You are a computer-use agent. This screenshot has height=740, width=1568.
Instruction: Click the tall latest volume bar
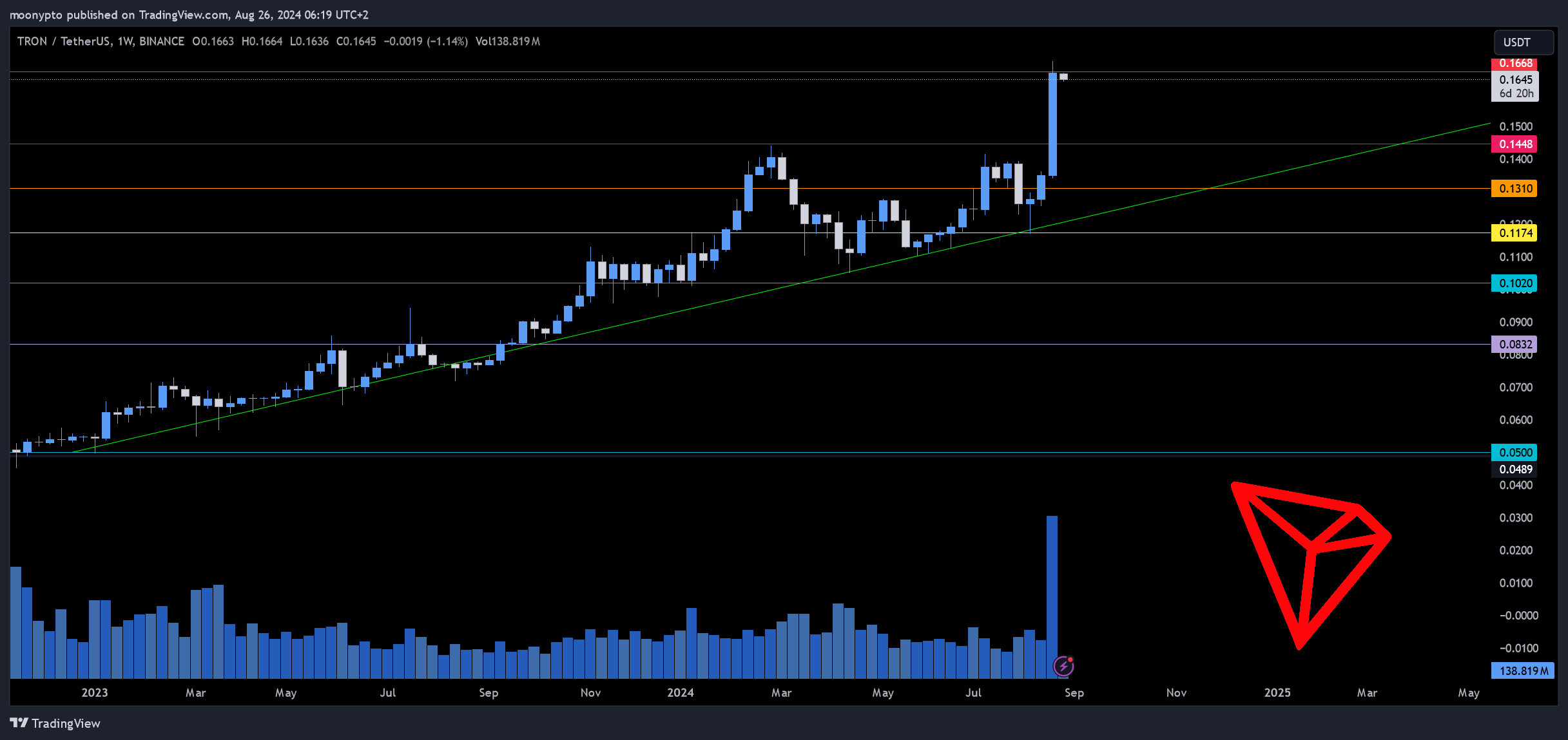tap(1052, 597)
